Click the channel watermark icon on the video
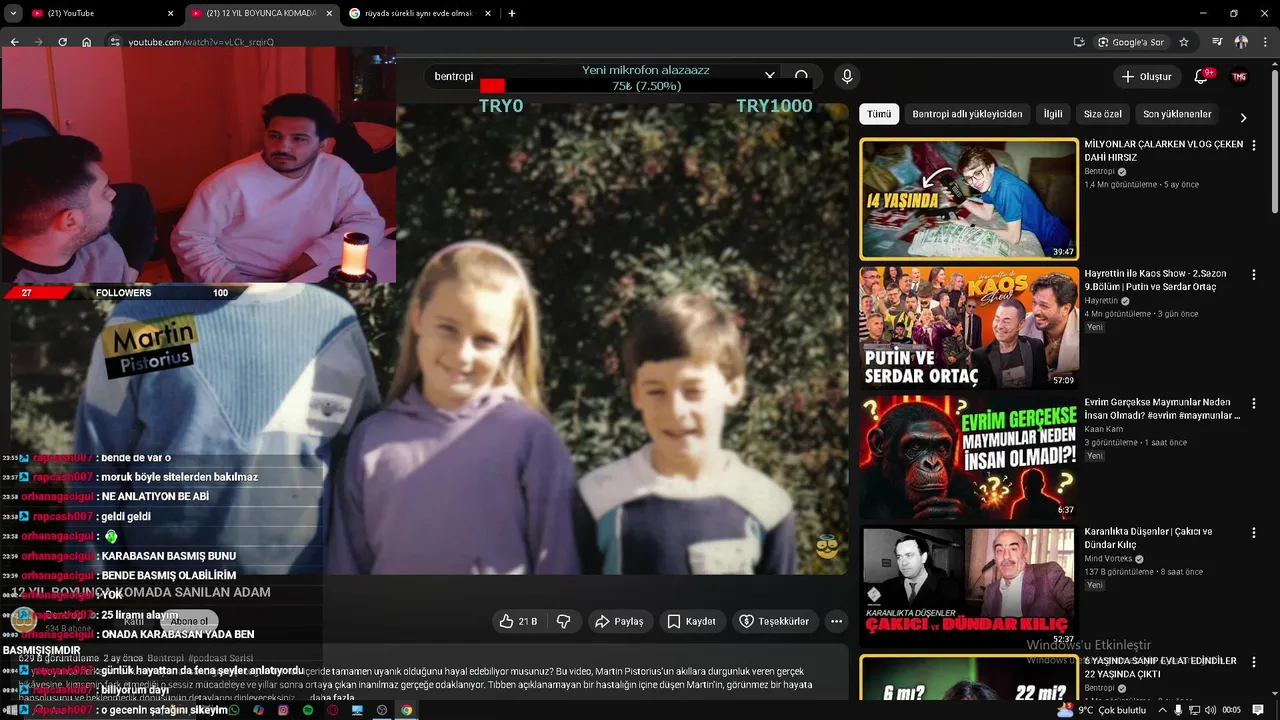Image resolution: width=1280 pixels, height=720 pixels. pyautogui.click(x=827, y=546)
